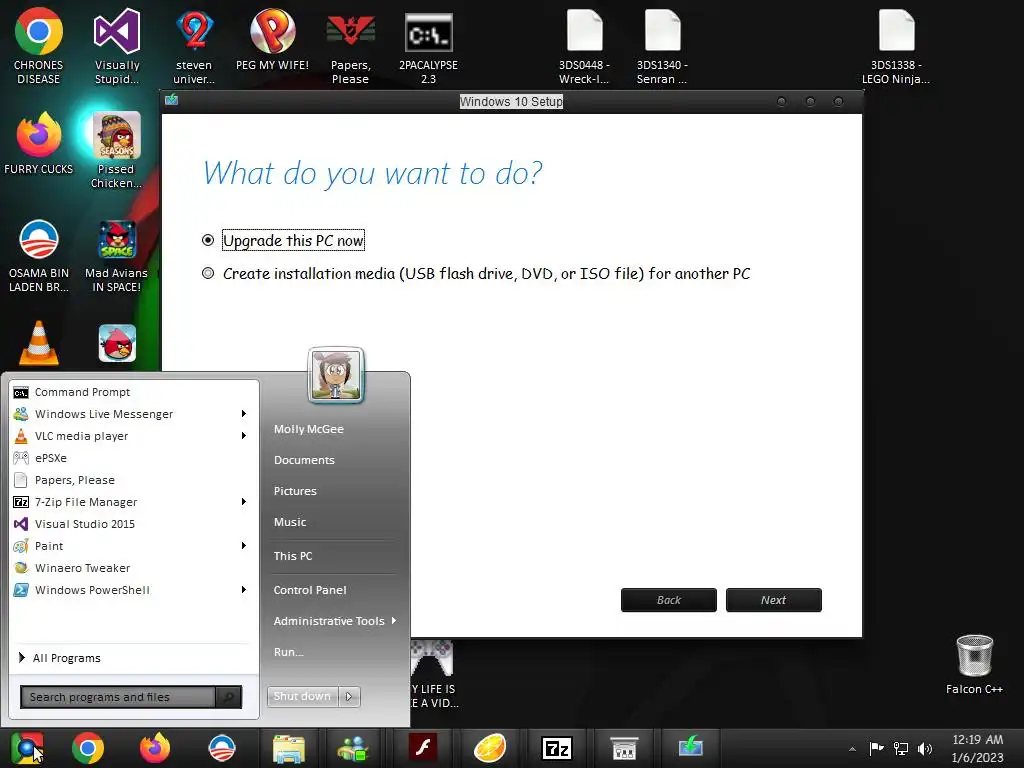1024x768 pixels.
Task: Open Chrome from the taskbar
Action: pos(88,748)
